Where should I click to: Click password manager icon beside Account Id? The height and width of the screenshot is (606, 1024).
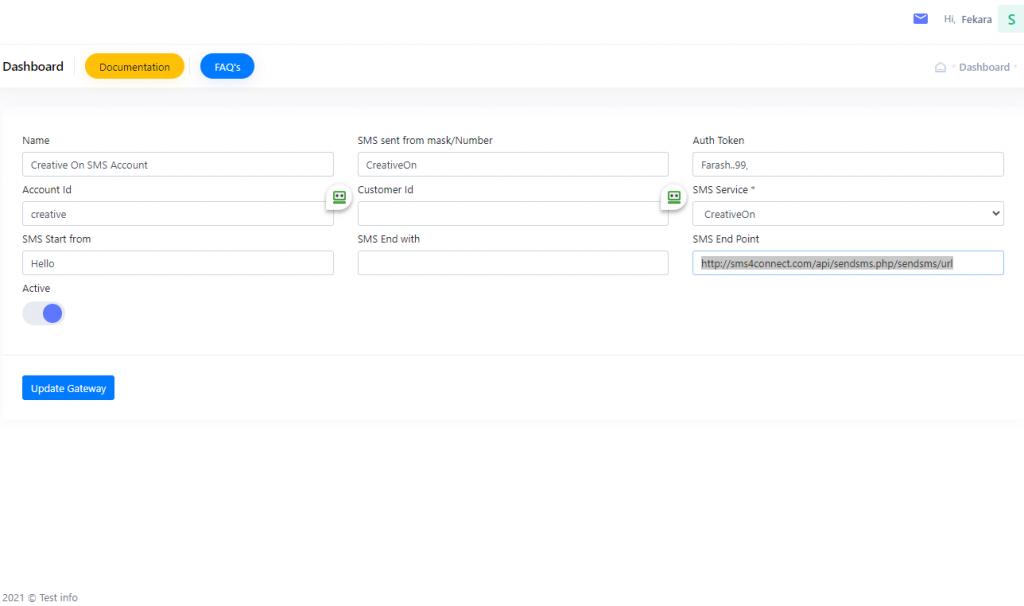tap(339, 198)
